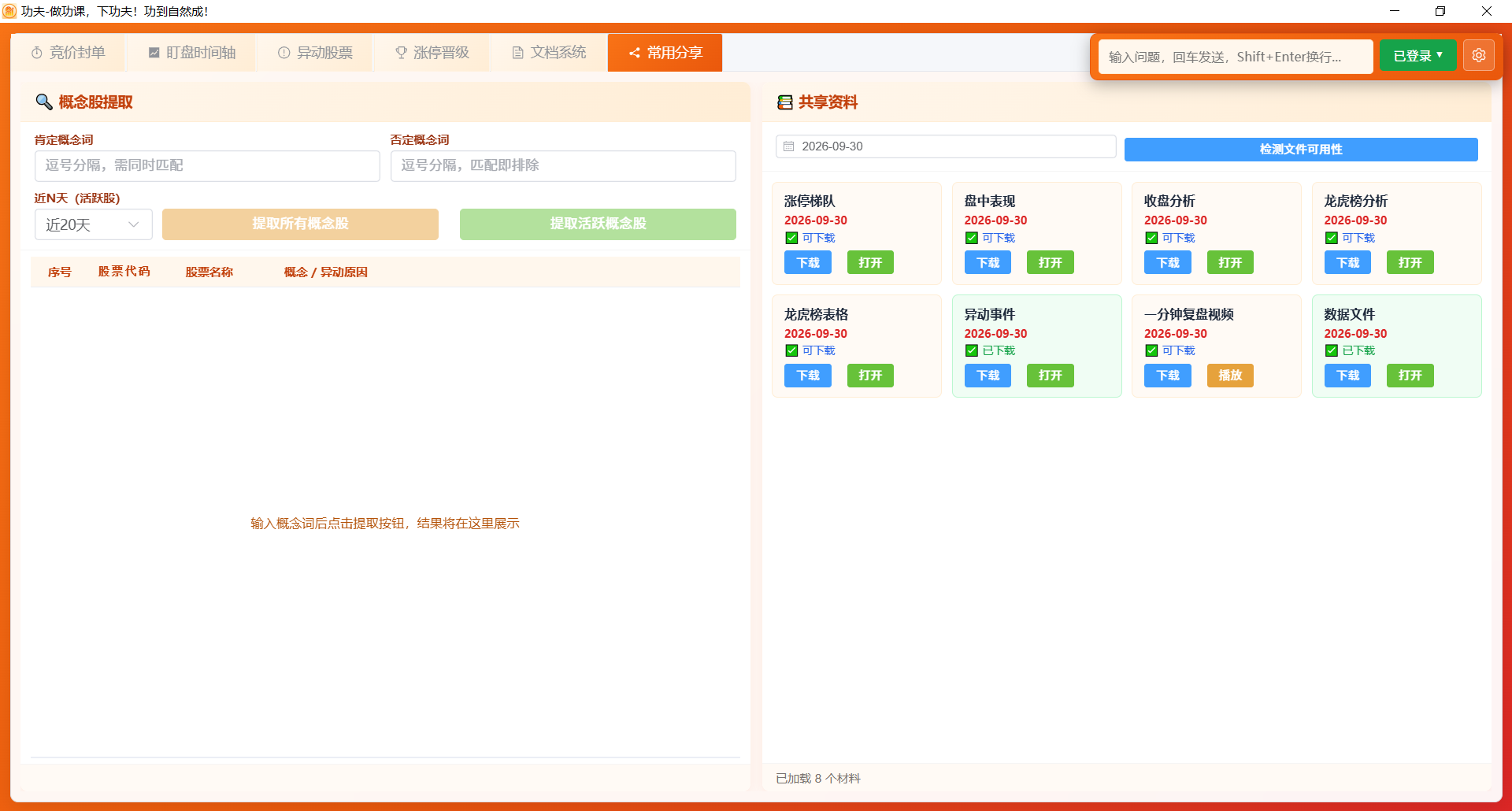Go to the 涨停晋级 tab

pyautogui.click(x=432, y=53)
